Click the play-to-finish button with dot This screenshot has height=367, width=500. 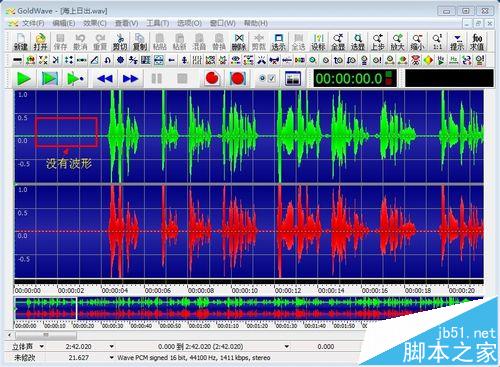point(76,79)
